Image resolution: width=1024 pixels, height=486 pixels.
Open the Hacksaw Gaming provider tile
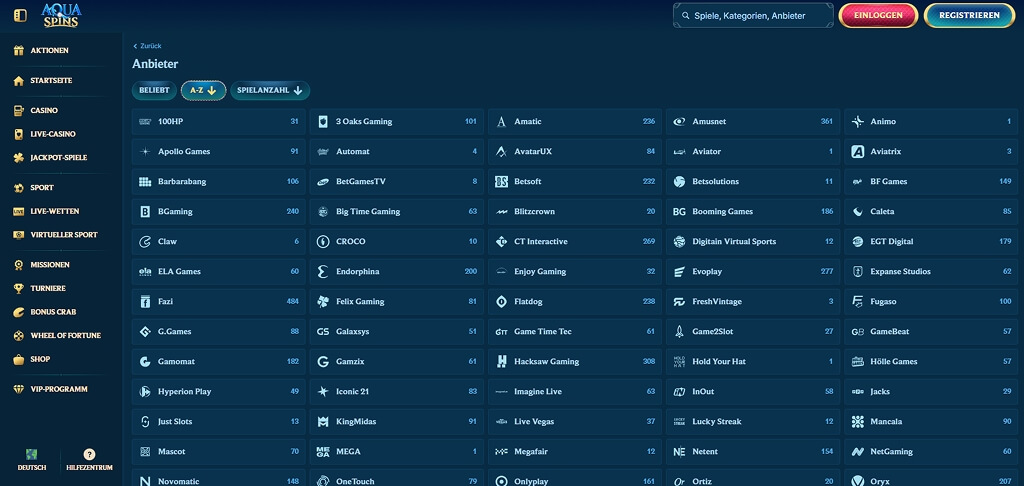click(575, 361)
